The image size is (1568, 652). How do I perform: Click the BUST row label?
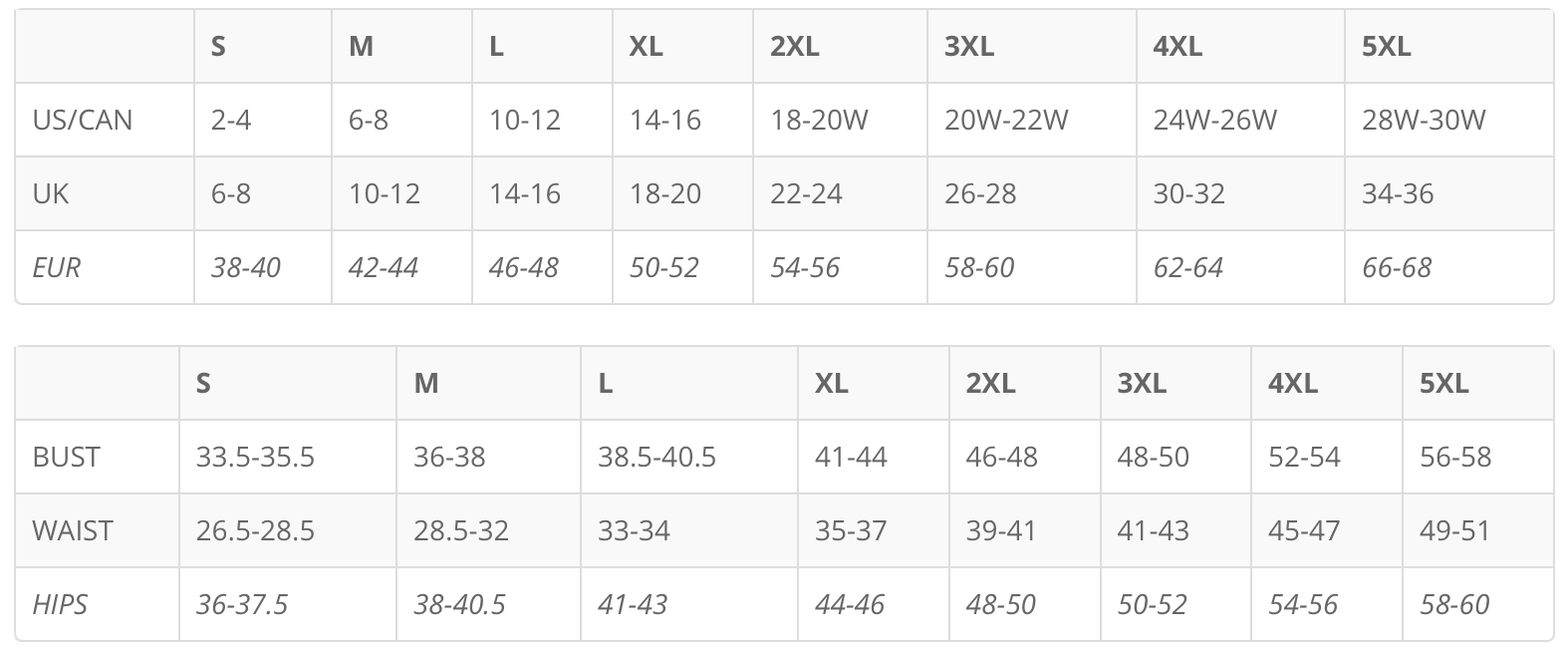(x=67, y=457)
